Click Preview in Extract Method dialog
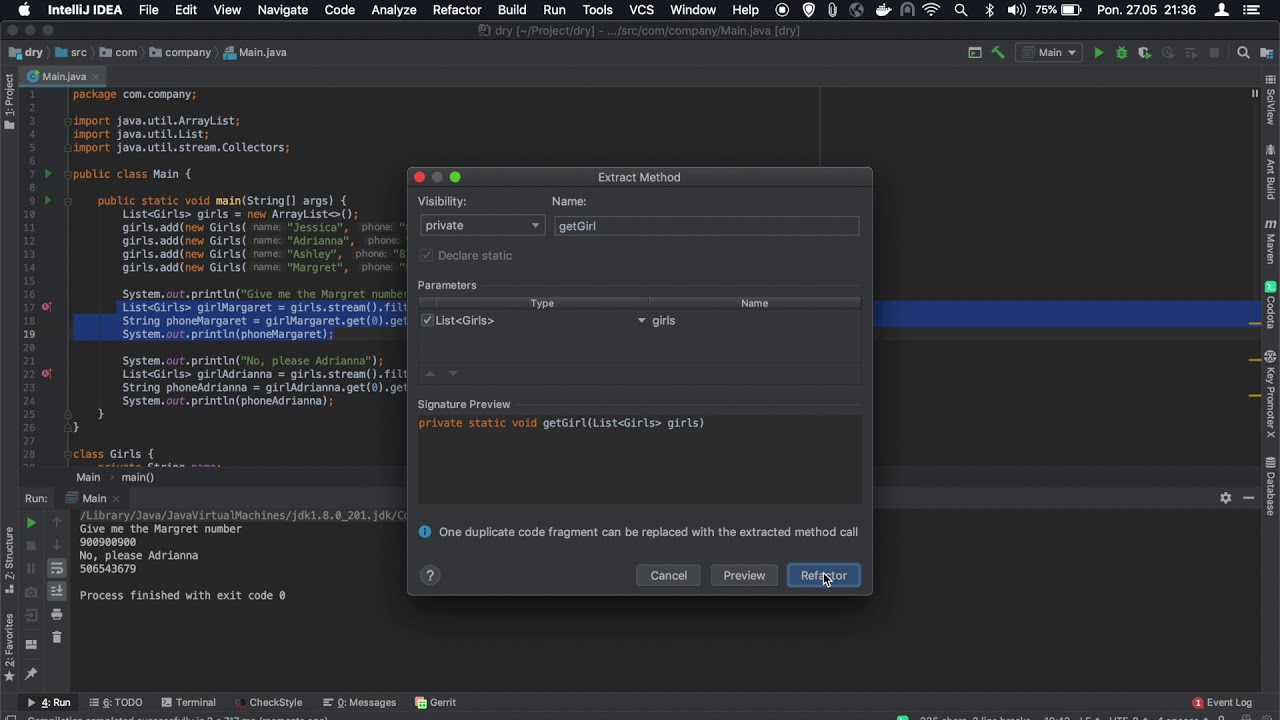Screen dimensions: 1280x720 744,575
